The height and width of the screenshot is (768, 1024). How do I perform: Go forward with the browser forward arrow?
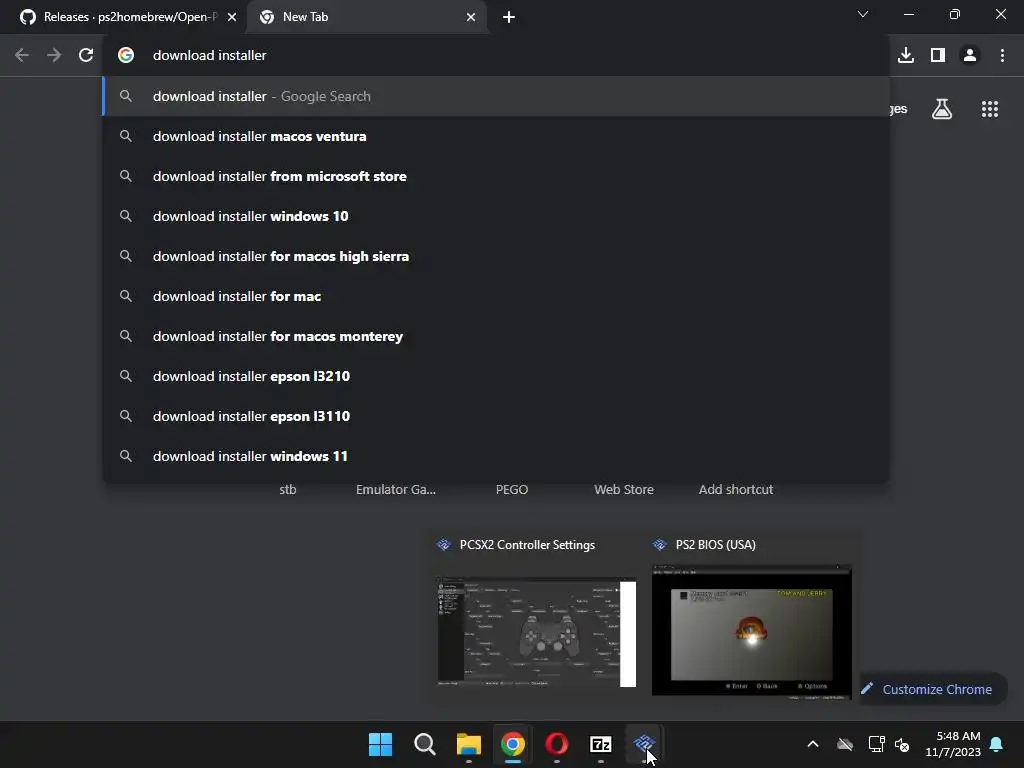[54, 56]
